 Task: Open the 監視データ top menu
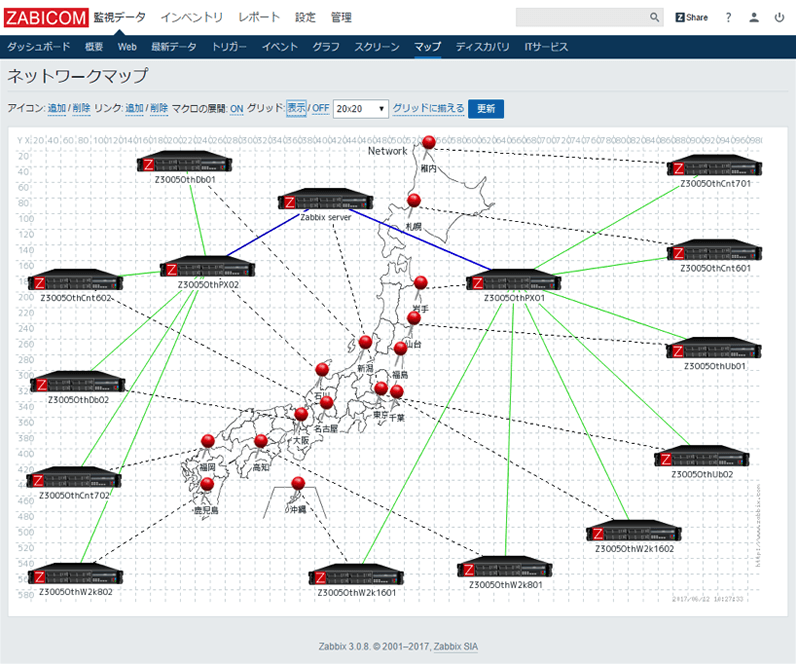pos(119,17)
